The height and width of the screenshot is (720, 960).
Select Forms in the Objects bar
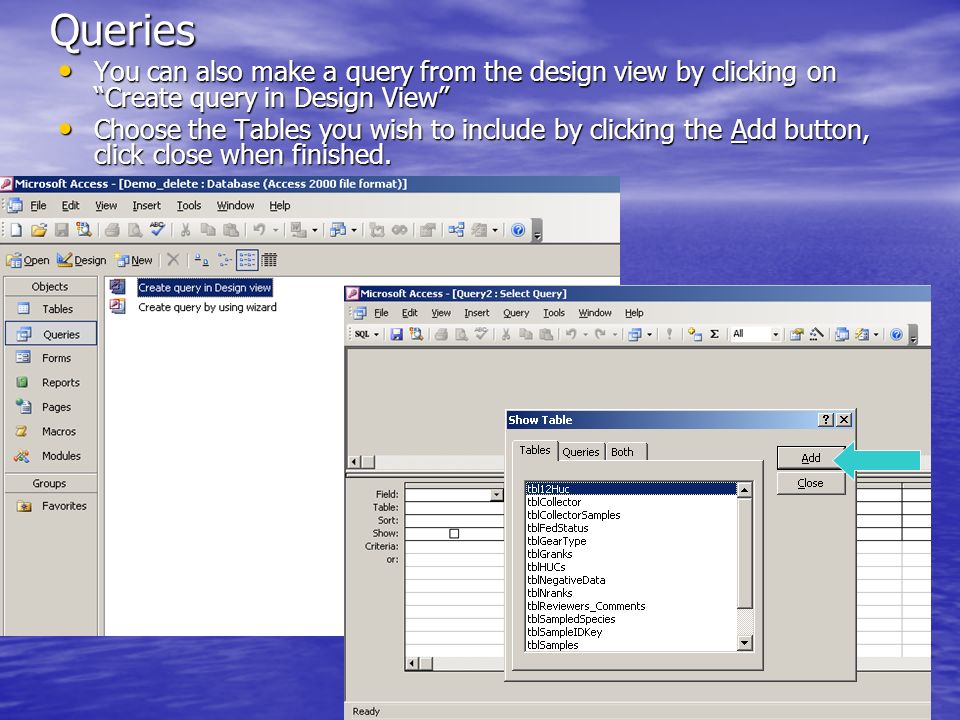(51, 358)
